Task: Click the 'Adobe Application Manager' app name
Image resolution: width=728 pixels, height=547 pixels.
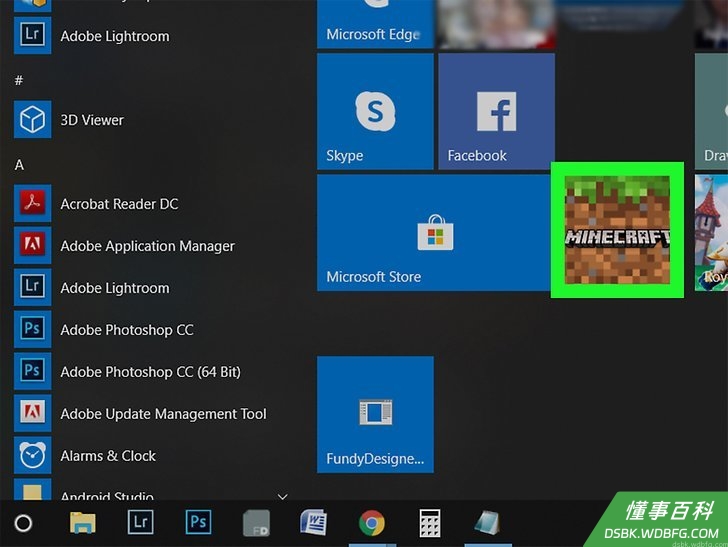Action: (148, 246)
